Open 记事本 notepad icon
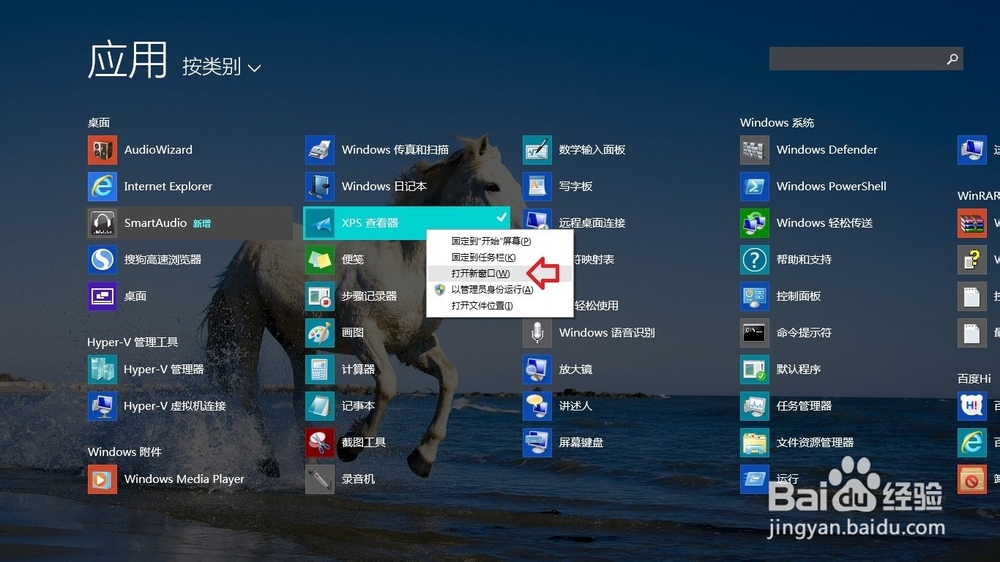 (320, 406)
